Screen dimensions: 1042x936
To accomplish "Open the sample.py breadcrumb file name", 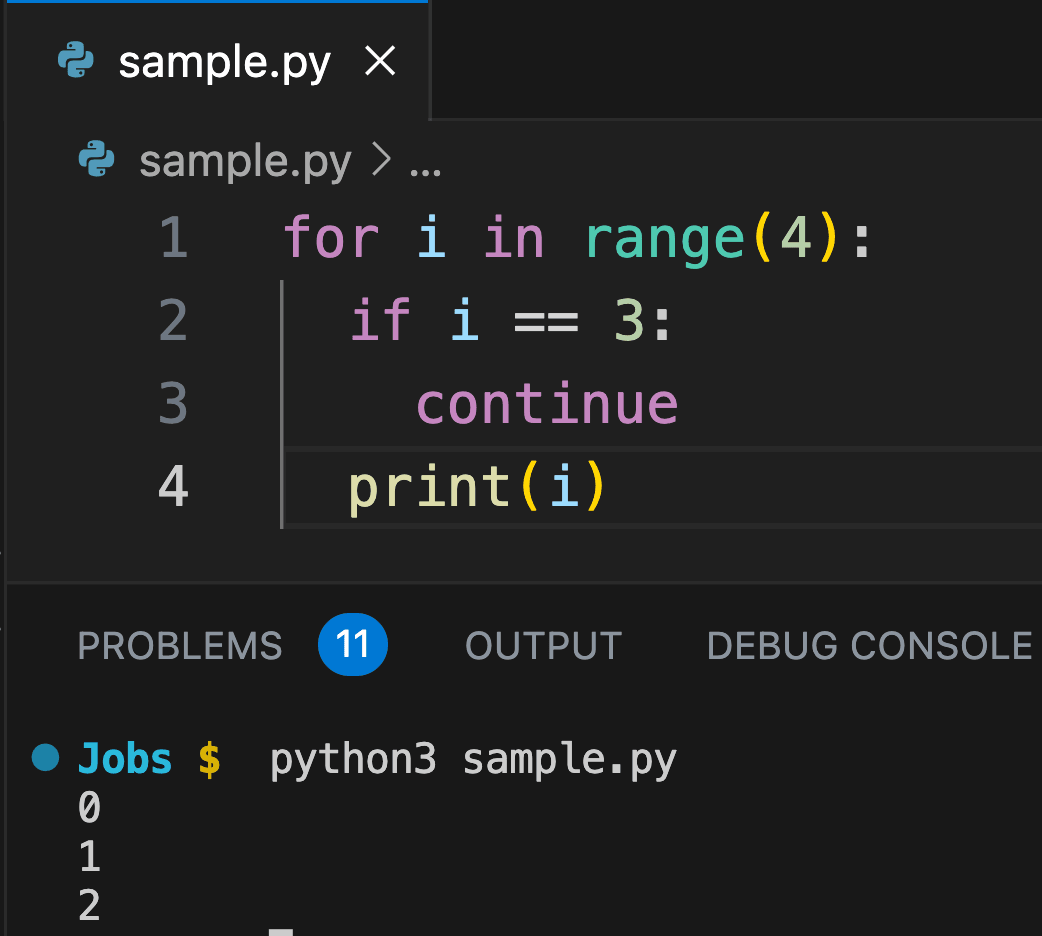I will point(245,161).
